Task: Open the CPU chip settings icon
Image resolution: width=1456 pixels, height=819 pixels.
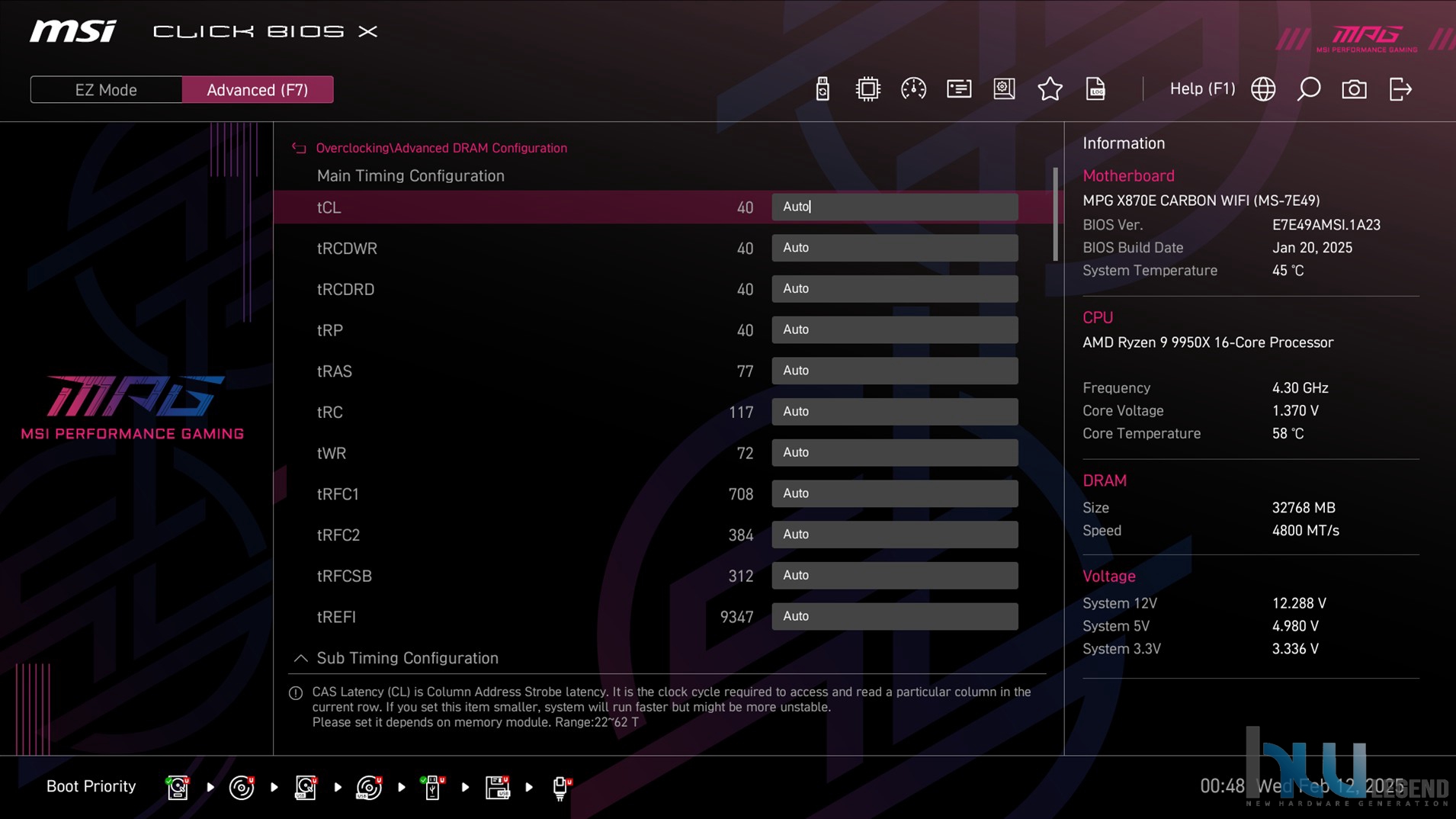Action: [868, 89]
